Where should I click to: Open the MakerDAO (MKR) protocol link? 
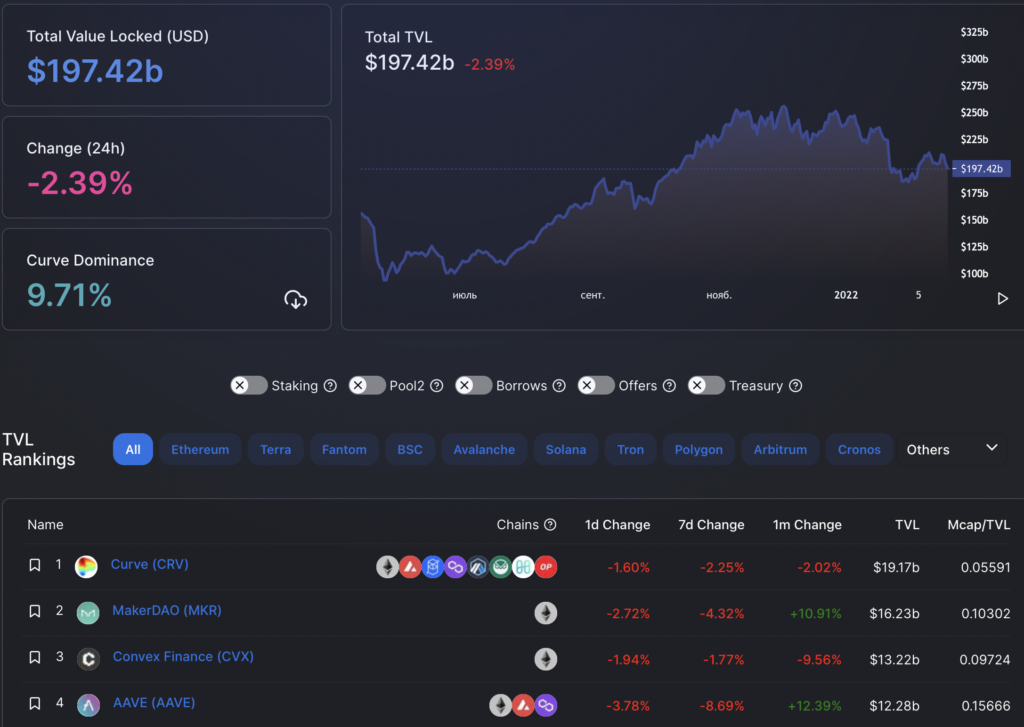point(167,610)
